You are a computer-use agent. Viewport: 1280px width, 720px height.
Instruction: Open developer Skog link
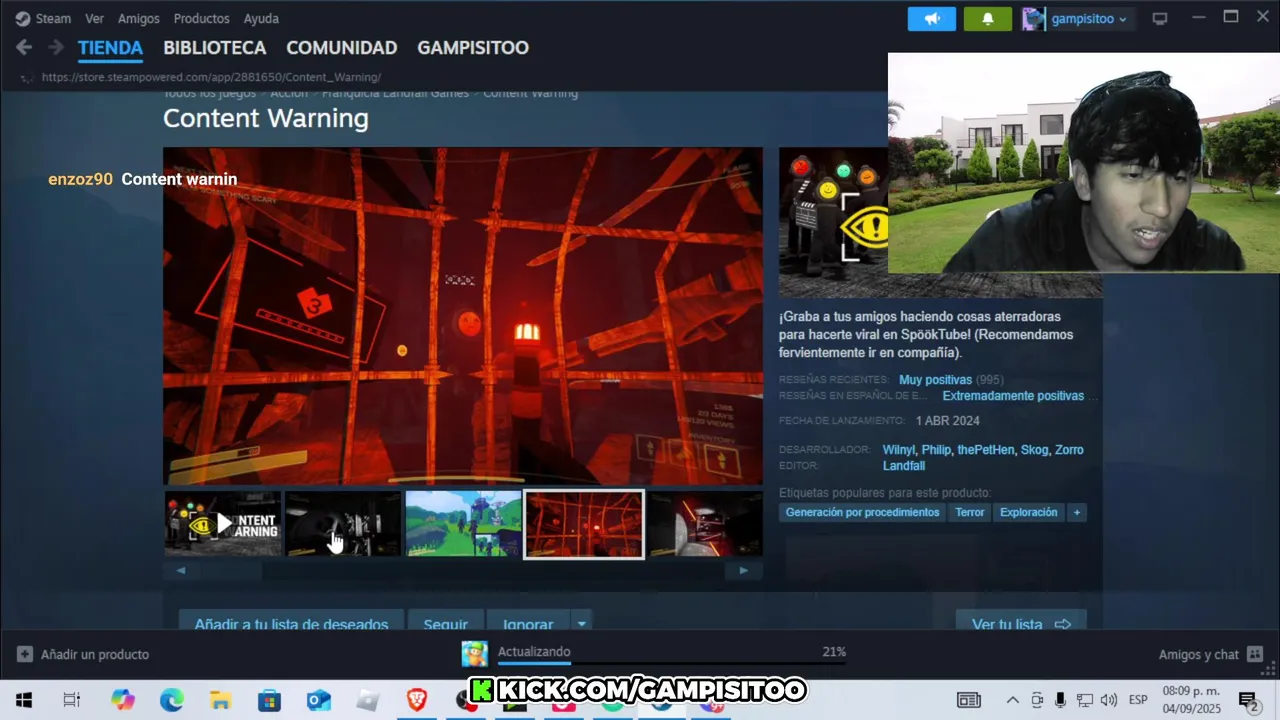coord(1033,450)
